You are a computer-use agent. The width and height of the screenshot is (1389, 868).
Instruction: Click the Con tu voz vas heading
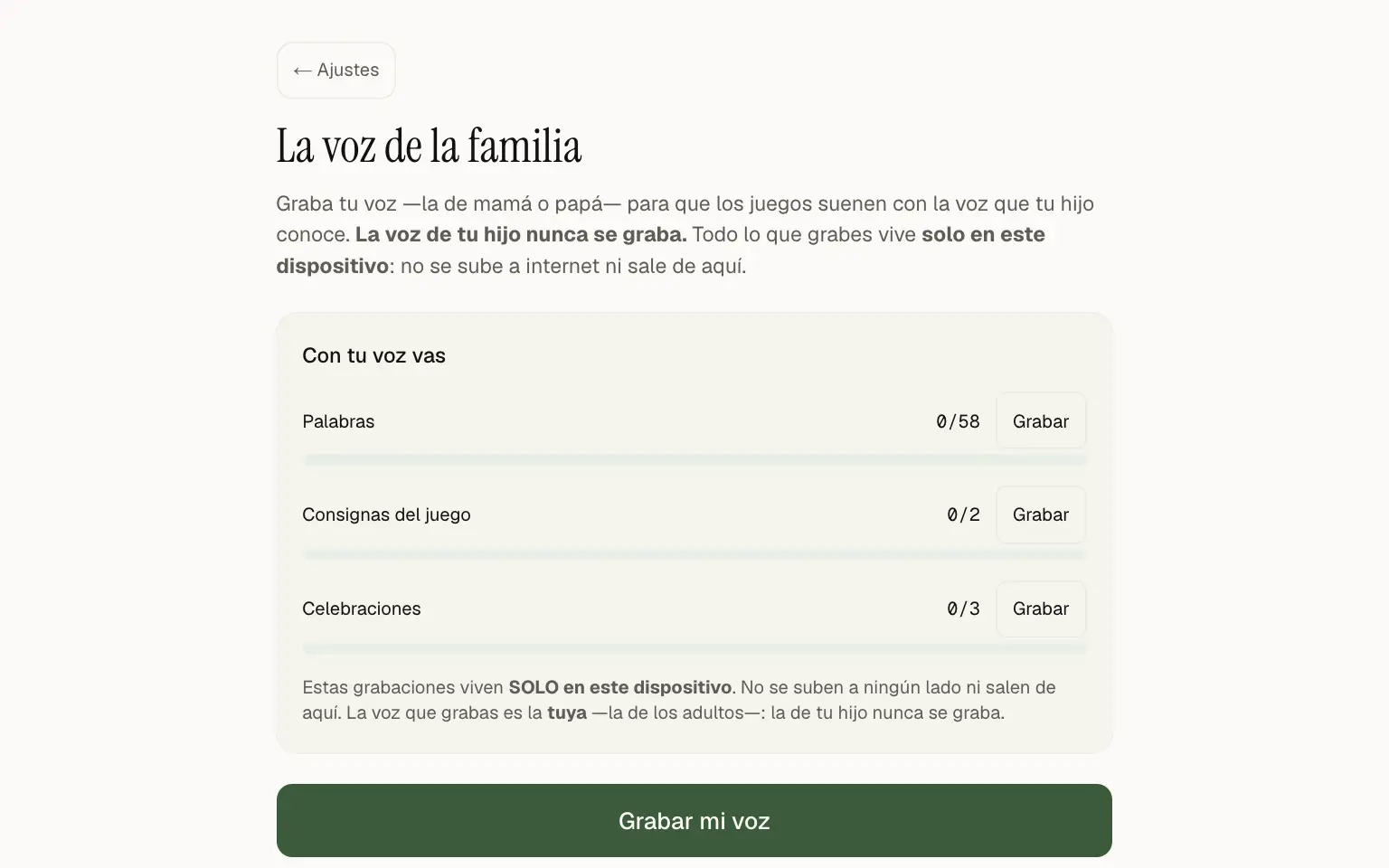[x=373, y=355]
